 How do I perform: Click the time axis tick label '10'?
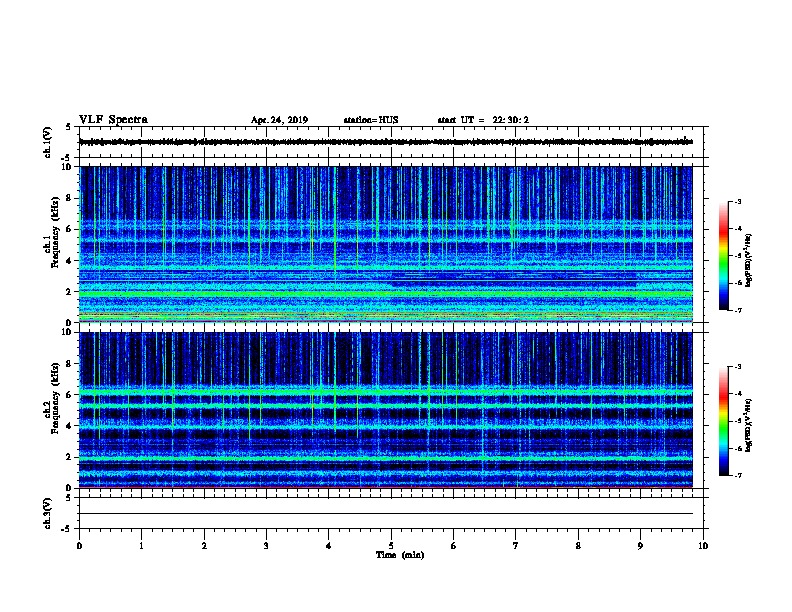[703, 546]
